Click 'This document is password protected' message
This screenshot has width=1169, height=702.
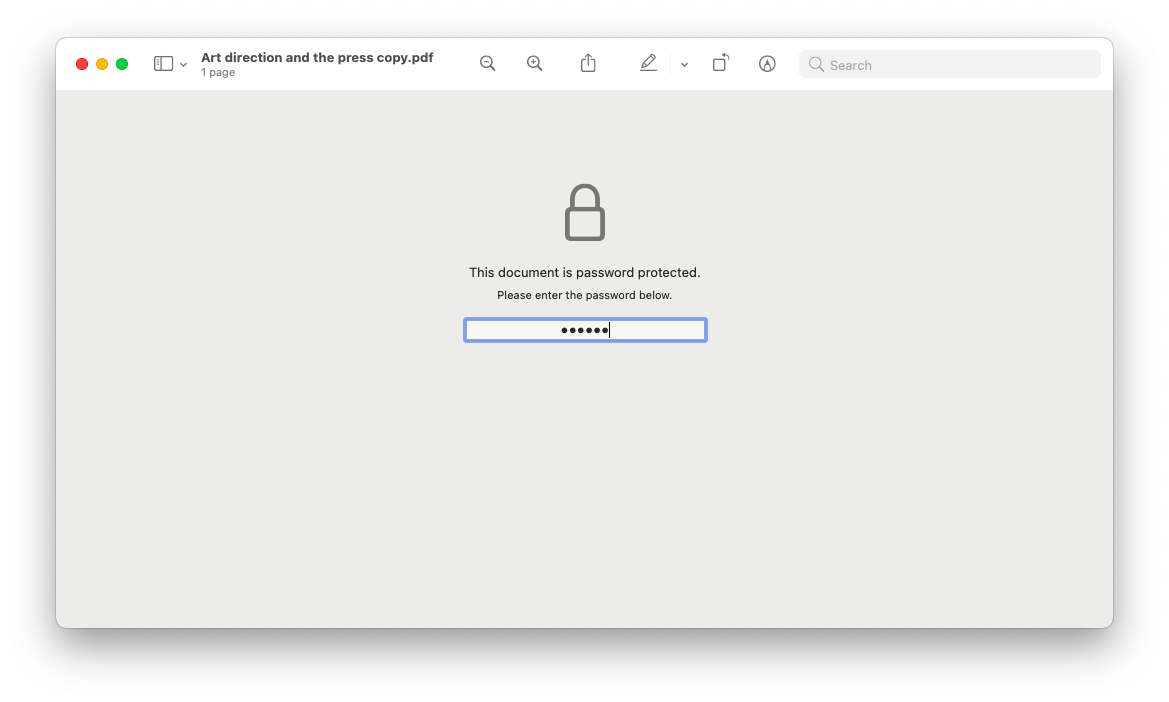(x=584, y=273)
